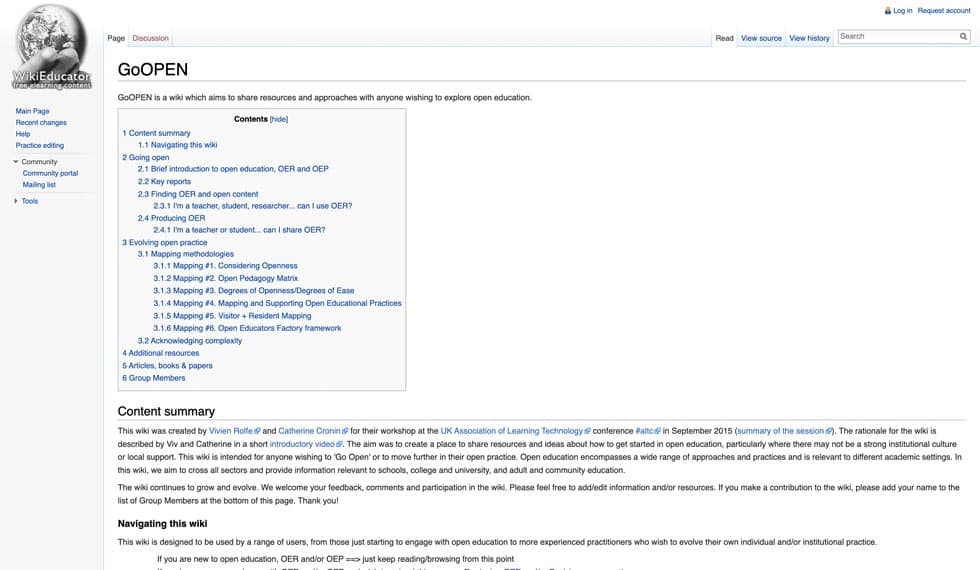Jump to 3.1.5 Visitor + Resident Mapping
The height and width of the screenshot is (570, 980).
point(232,316)
